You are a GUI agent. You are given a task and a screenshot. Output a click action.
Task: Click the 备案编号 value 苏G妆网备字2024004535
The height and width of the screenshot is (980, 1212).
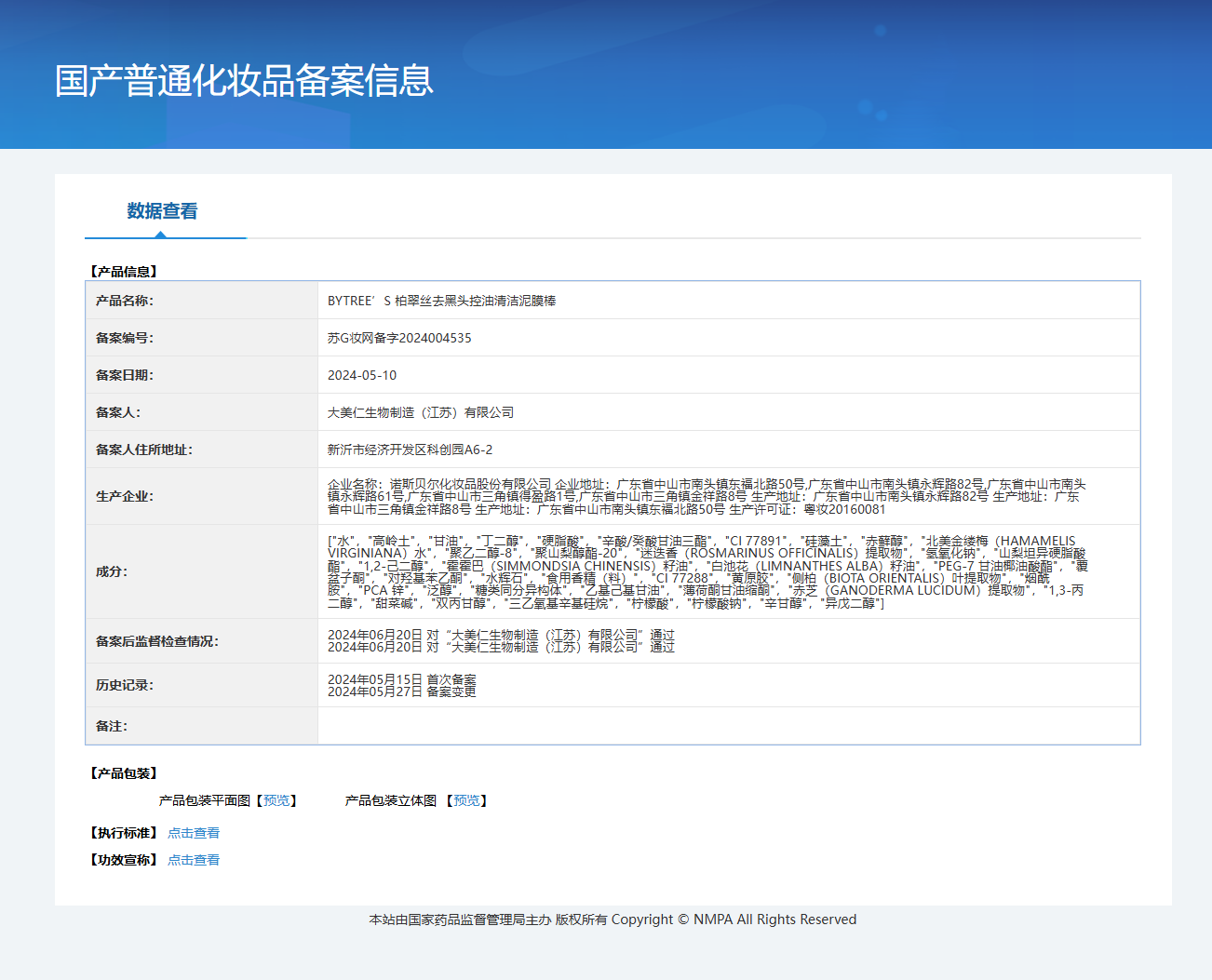(x=399, y=338)
